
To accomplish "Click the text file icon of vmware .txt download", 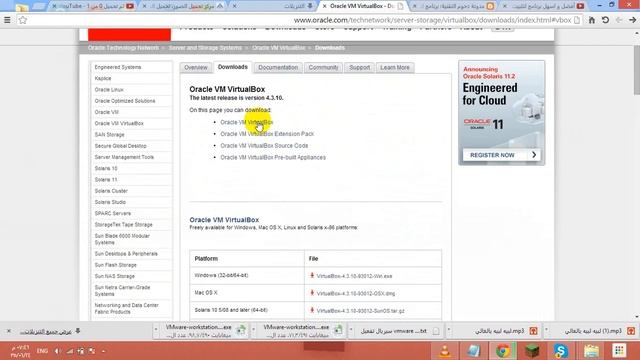I will (436, 331).
